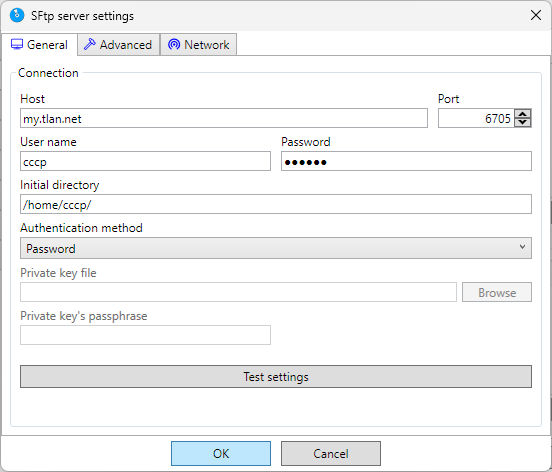Confirm with the OK button
This screenshot has width=552, height=472.
tap(221, 453)
